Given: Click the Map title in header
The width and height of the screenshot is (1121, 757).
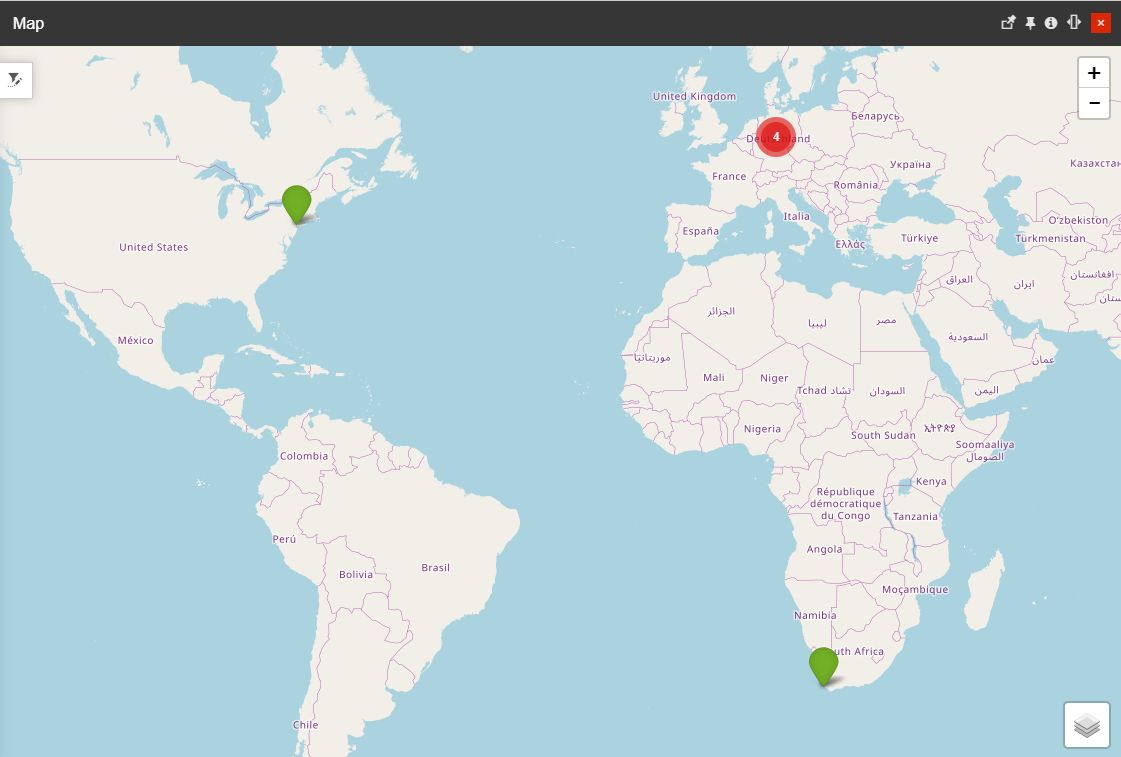Looking at the screenshot, I should pyautogui.click(x=28, y=23).
